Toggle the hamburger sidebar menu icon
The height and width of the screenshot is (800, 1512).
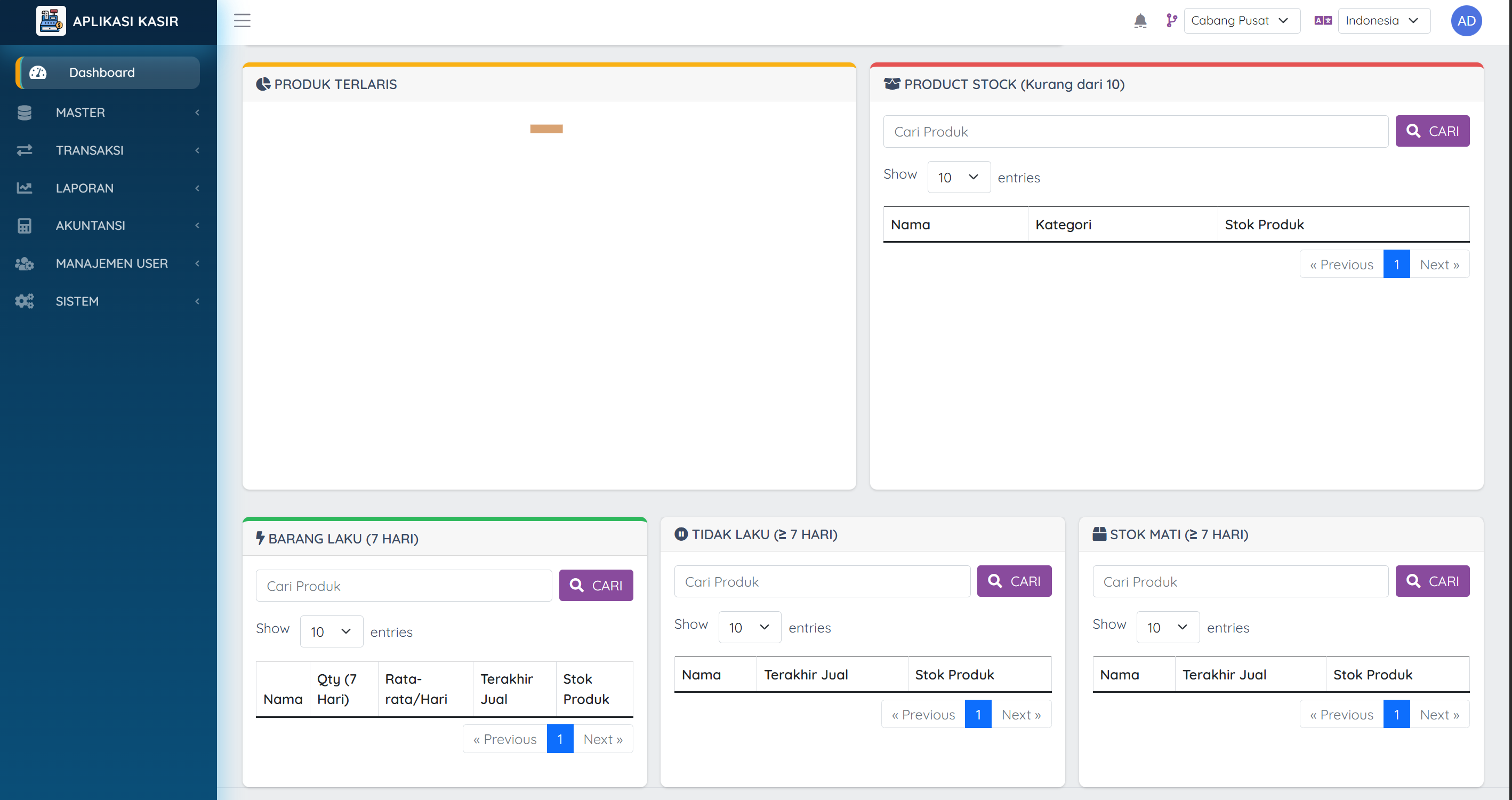point(242,21)
